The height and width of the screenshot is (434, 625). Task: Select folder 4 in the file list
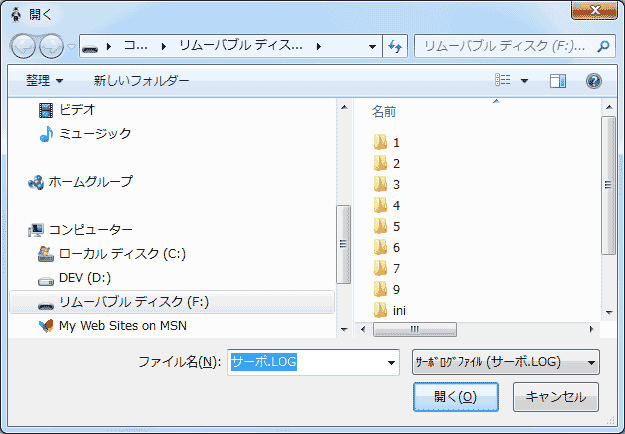click(x=387, y=205)
